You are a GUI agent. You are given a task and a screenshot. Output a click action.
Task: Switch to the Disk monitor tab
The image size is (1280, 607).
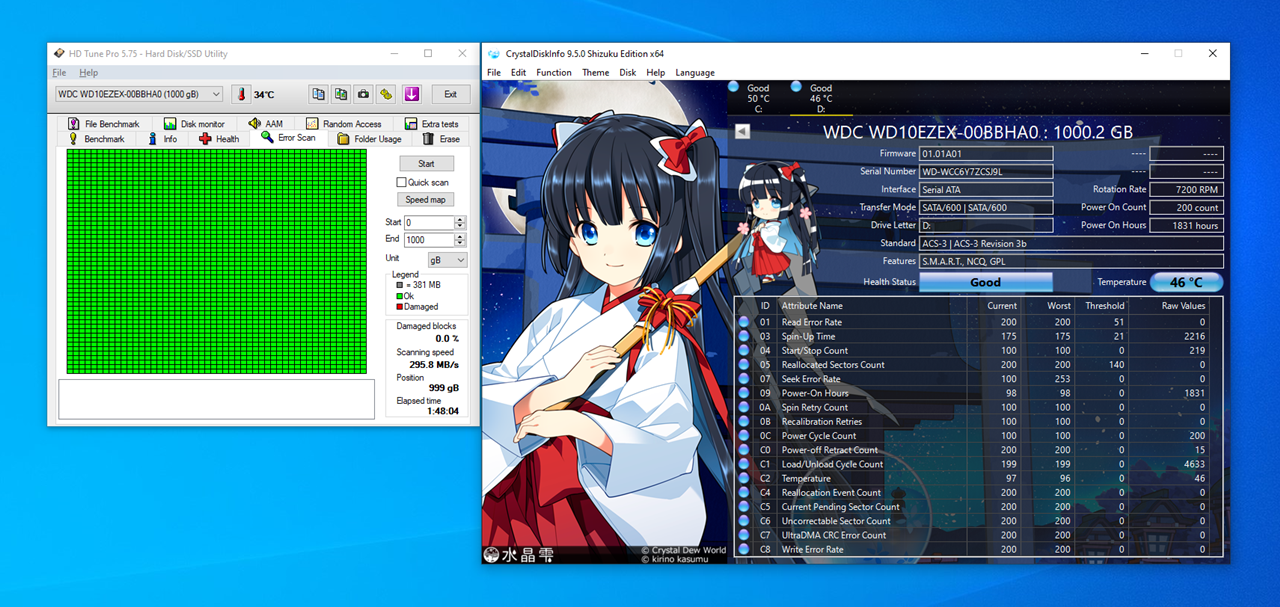(194, 124)
